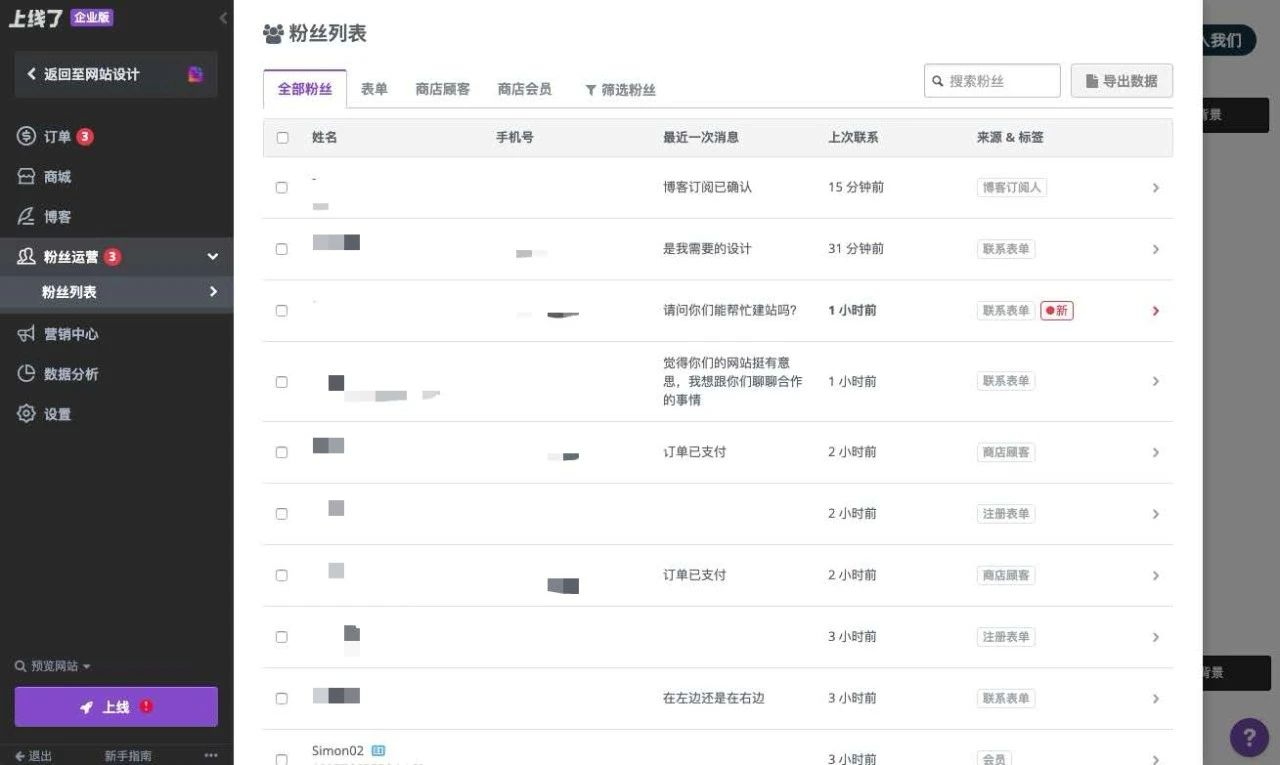Switch to the 表单 tab
The height and width of the screenshot is (765, 1280).
pyautogui.click(x=374, y=89)
